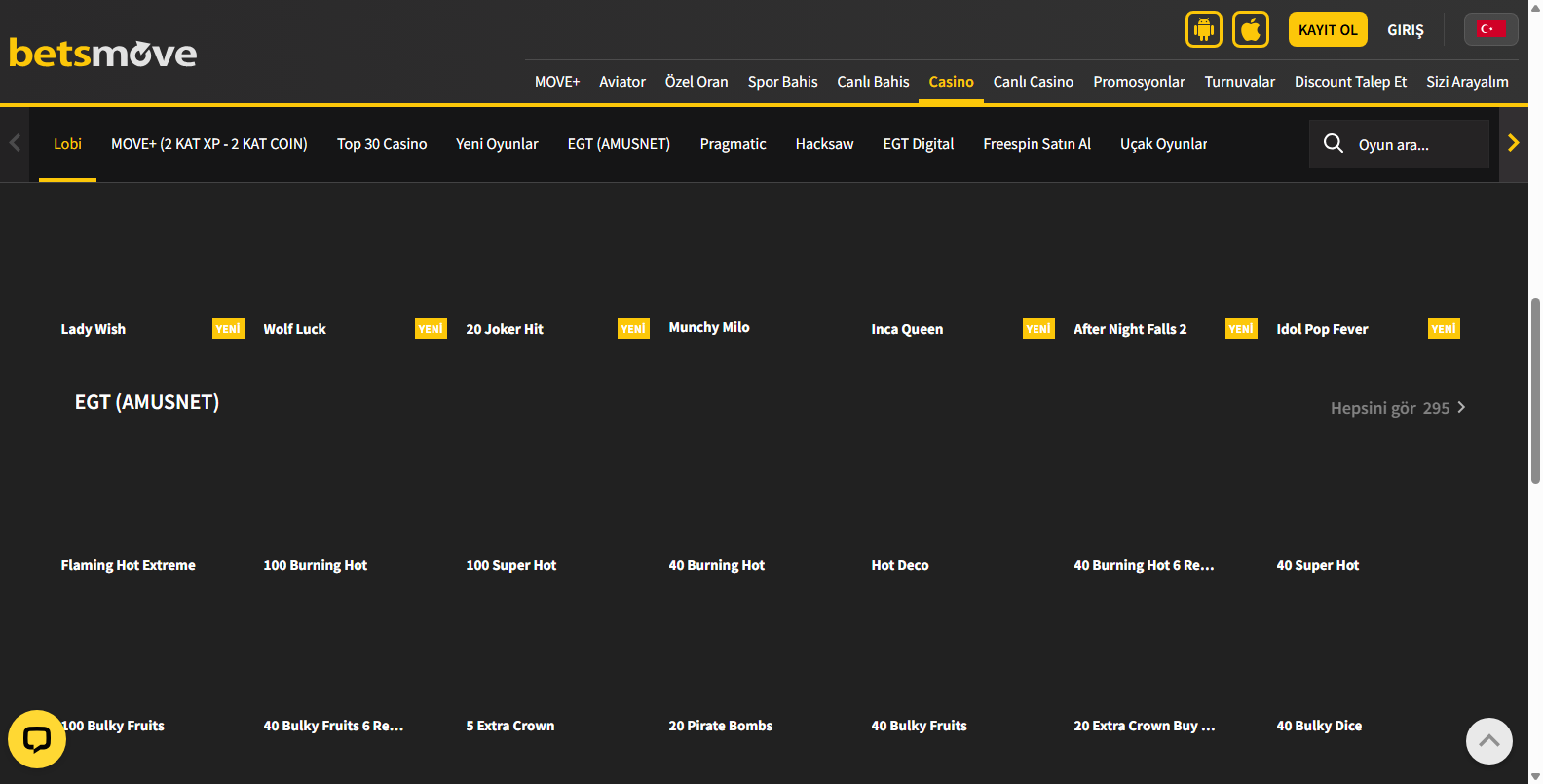Click the Turkish flag language selector

1490,29
